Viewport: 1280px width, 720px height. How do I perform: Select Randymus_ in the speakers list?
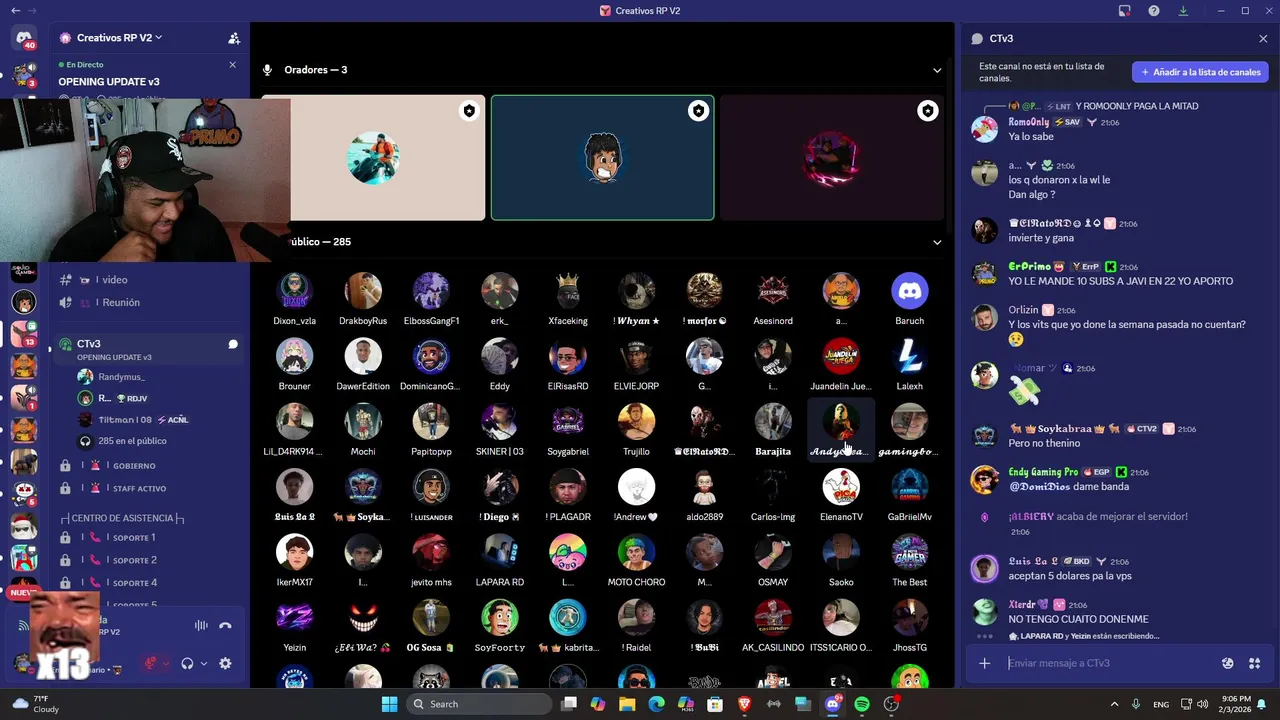coord(121,377)
